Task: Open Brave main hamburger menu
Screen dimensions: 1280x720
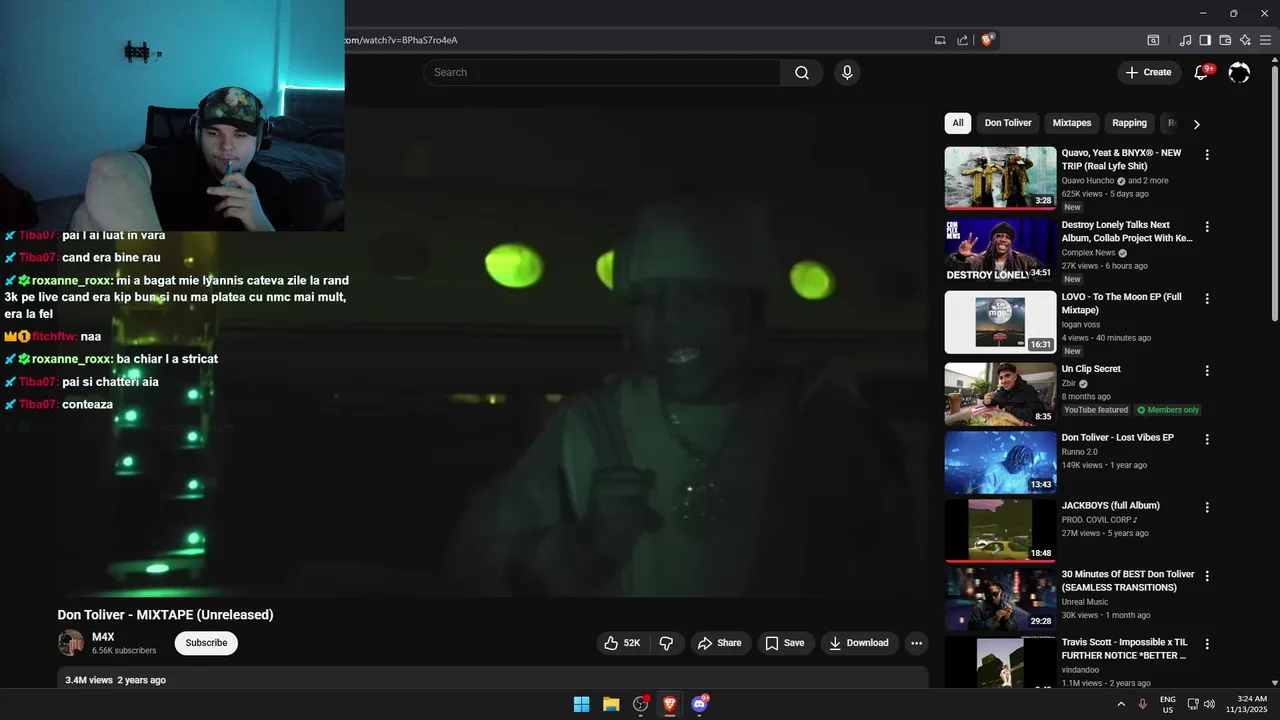Action: 1265,40
